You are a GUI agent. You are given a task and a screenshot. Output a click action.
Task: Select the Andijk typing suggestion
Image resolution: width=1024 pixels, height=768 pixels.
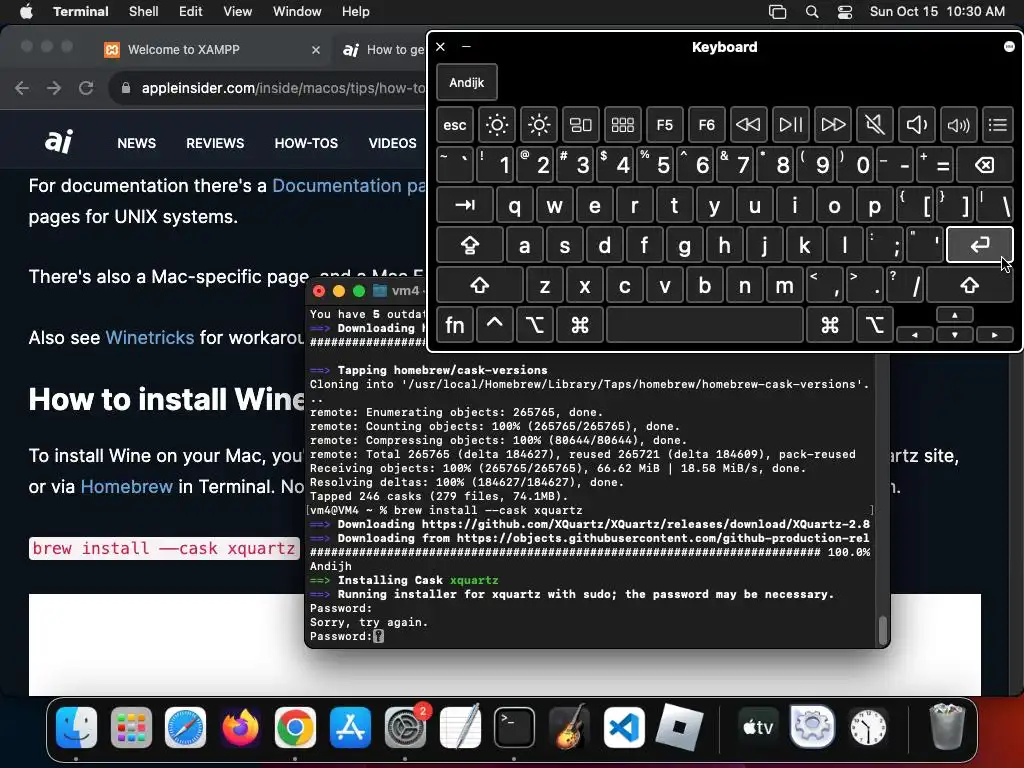(x=467, y=82)
